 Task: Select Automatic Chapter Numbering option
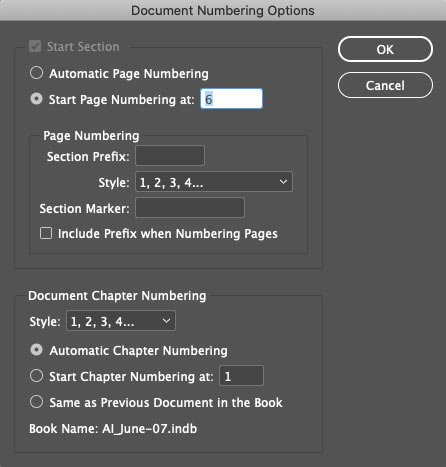[36, 350]
